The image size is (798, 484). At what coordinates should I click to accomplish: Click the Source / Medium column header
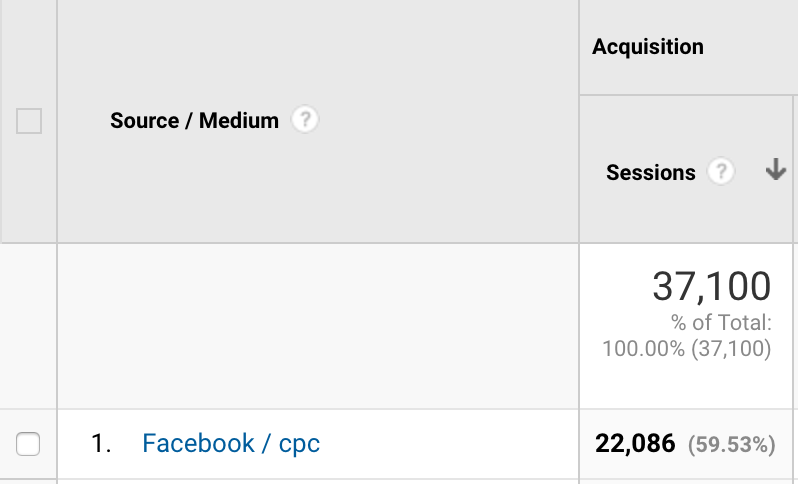[x=194, y=121]
